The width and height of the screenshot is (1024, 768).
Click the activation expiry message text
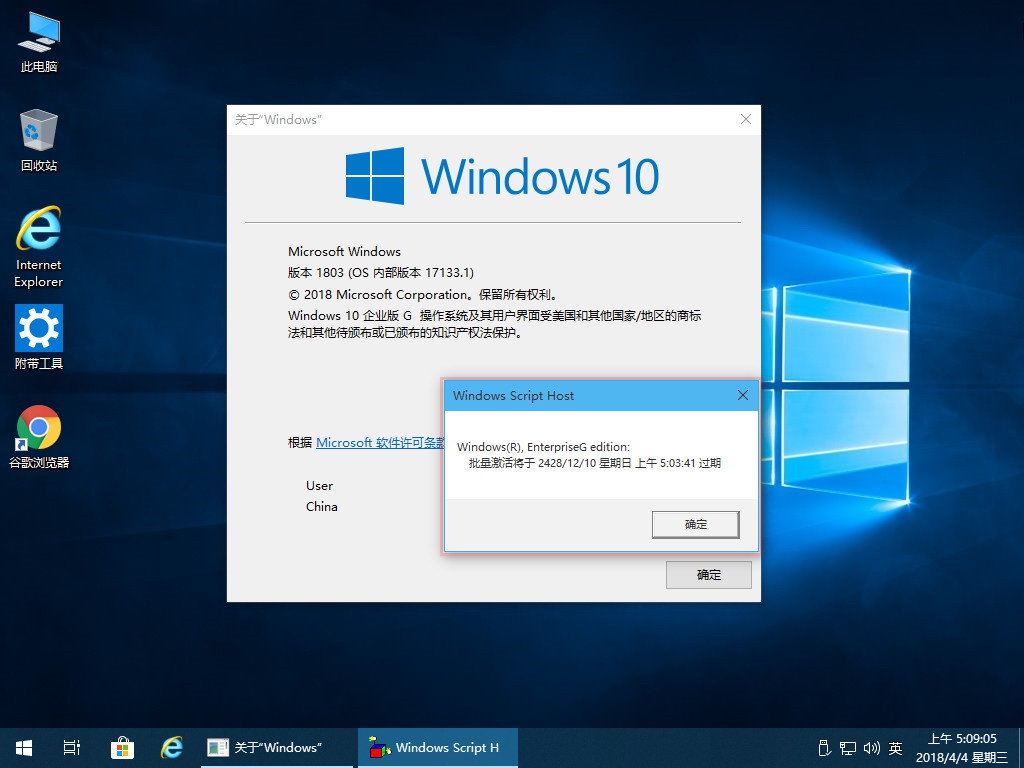595,463
